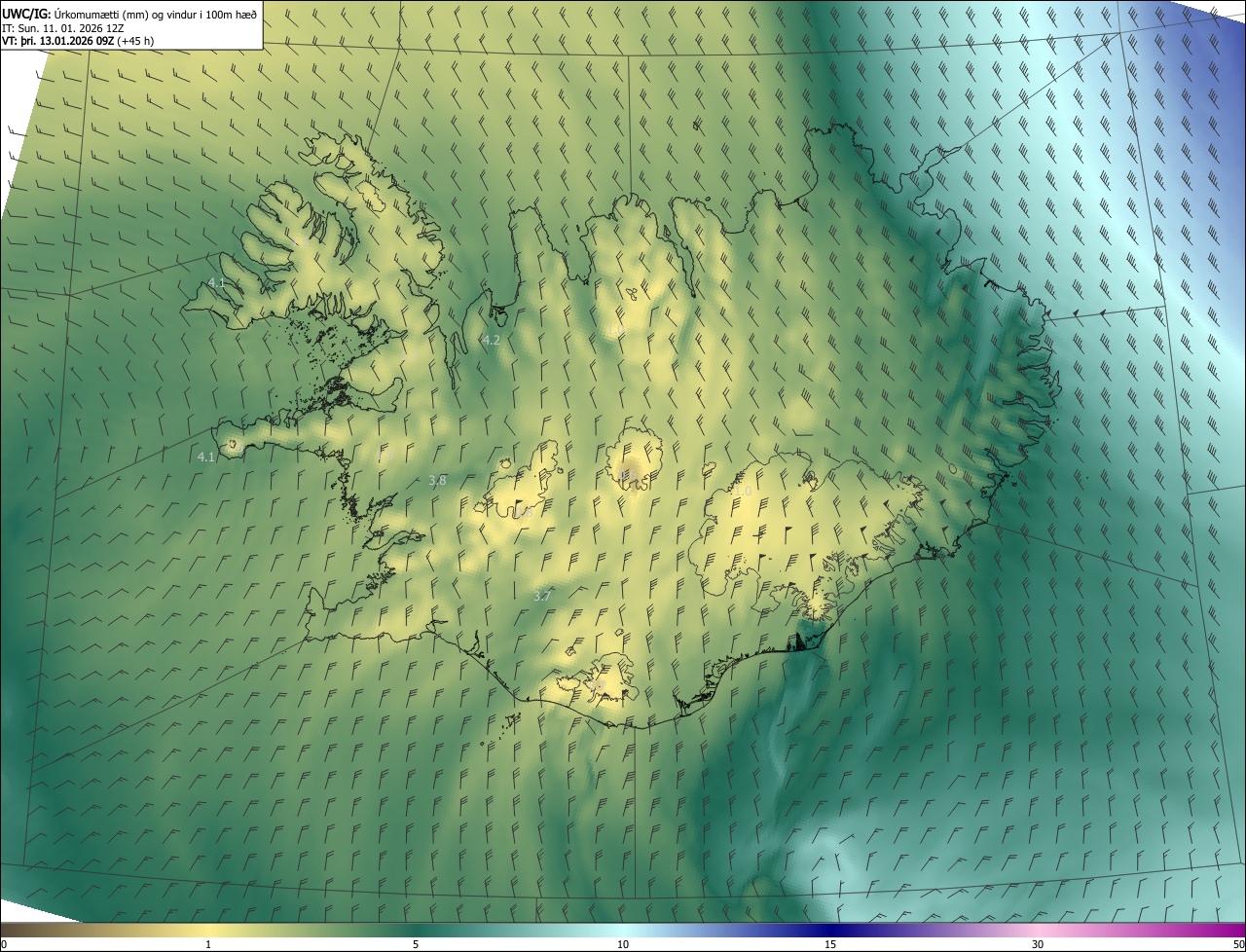The height and width of the screenshot is (952, 1246).
Task: Click the colorbar tick label "10"
Action: 623,944
